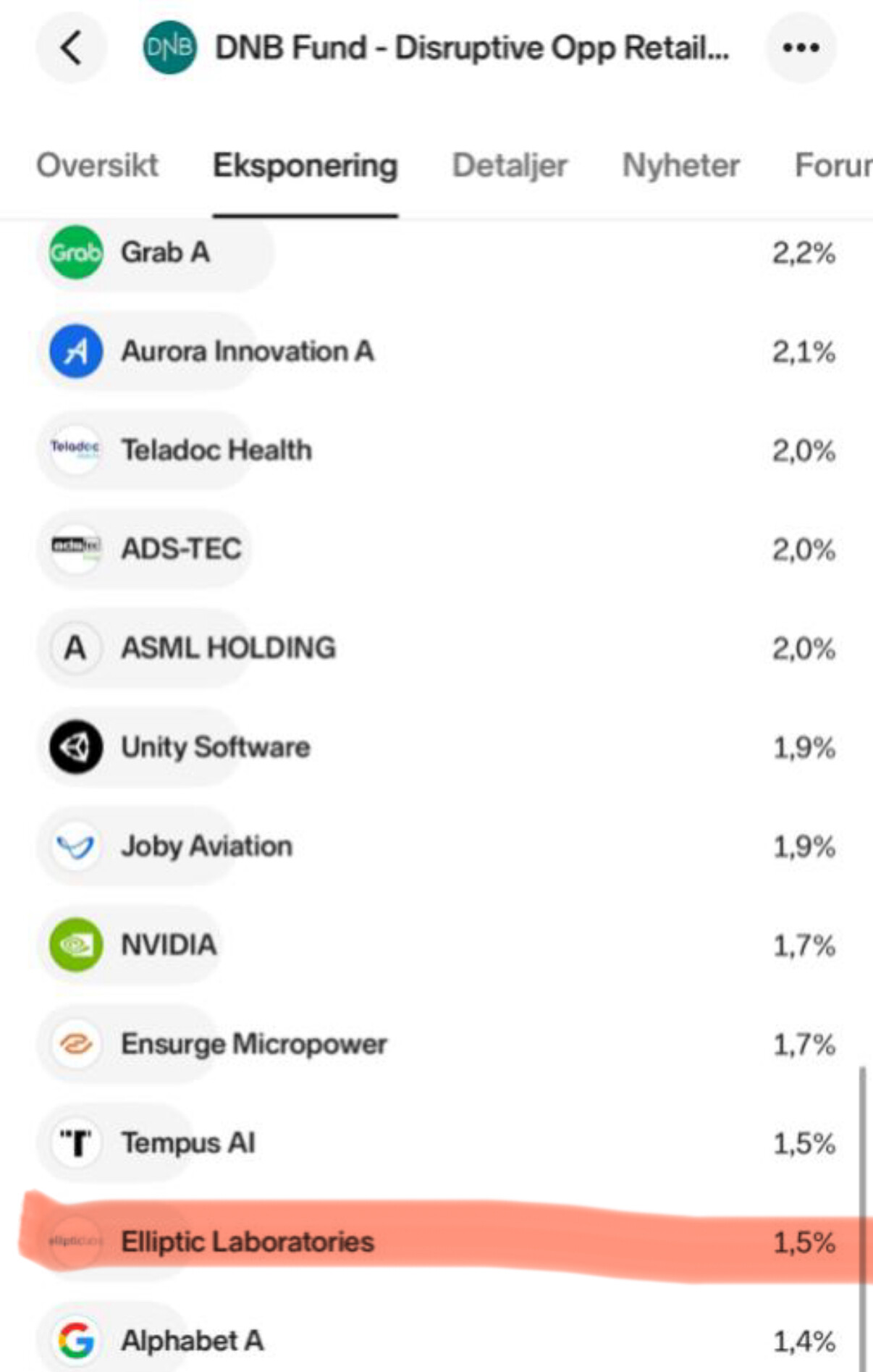Open Teladoc Health holding
The image size is (873, 1372).
(436, 450)
